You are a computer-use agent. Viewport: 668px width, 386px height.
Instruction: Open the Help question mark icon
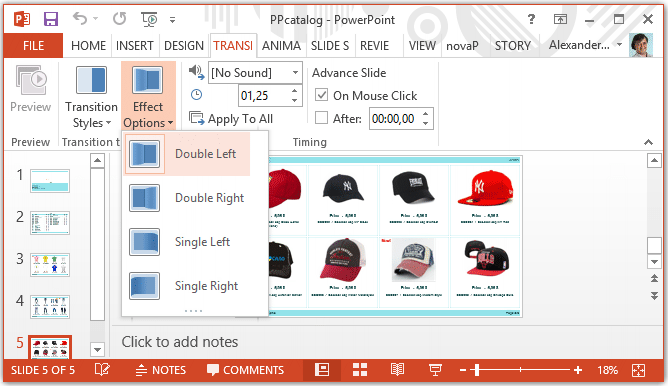tap(531, 19)
